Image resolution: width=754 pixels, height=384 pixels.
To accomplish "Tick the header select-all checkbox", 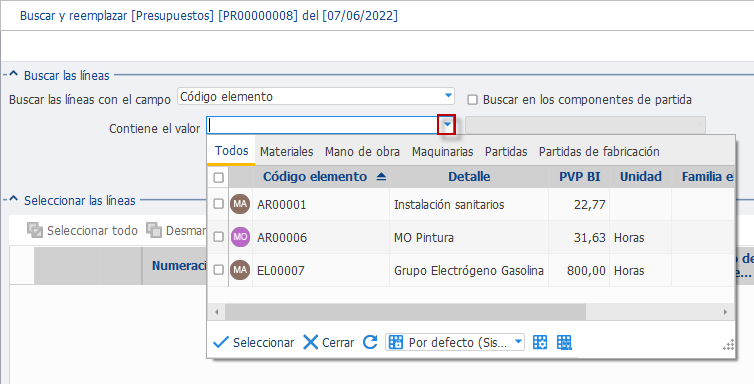I will (218, 177).
